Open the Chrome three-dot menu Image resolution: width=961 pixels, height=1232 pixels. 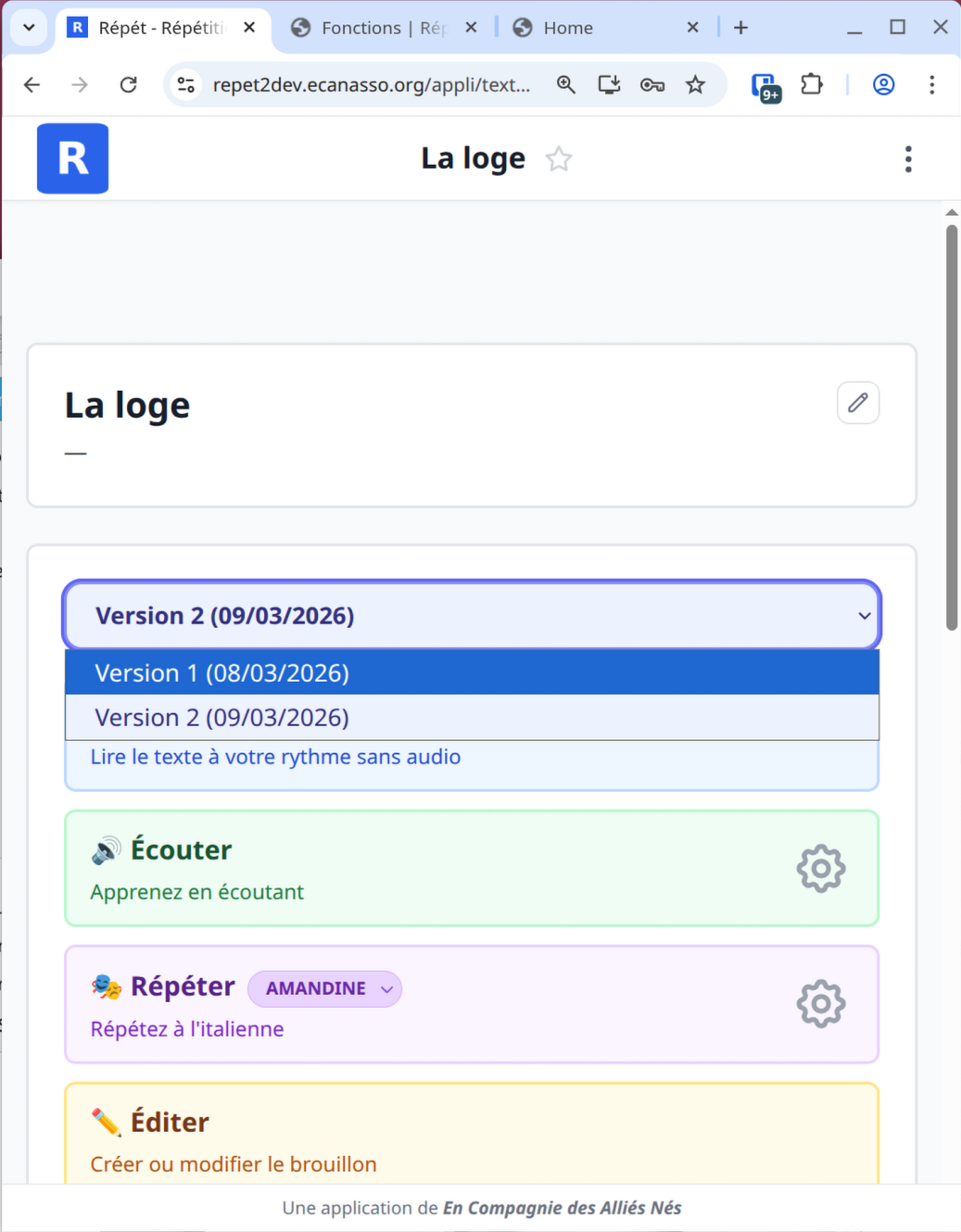(932, 85)
